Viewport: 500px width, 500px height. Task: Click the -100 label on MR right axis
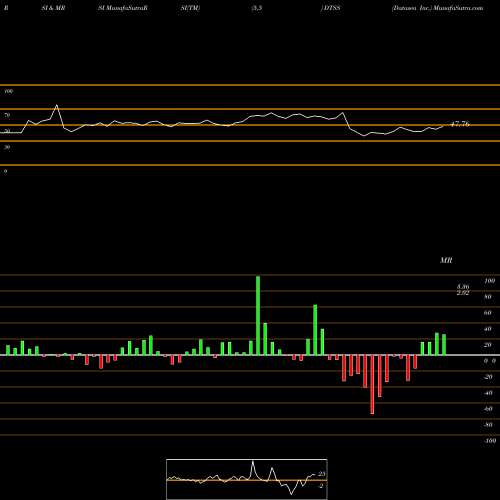490,441
